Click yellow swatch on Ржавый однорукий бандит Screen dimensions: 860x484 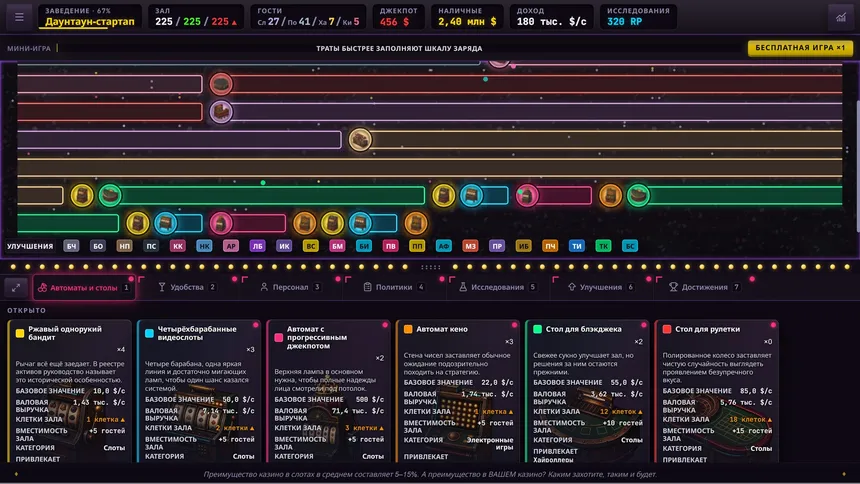pos(20,333)
